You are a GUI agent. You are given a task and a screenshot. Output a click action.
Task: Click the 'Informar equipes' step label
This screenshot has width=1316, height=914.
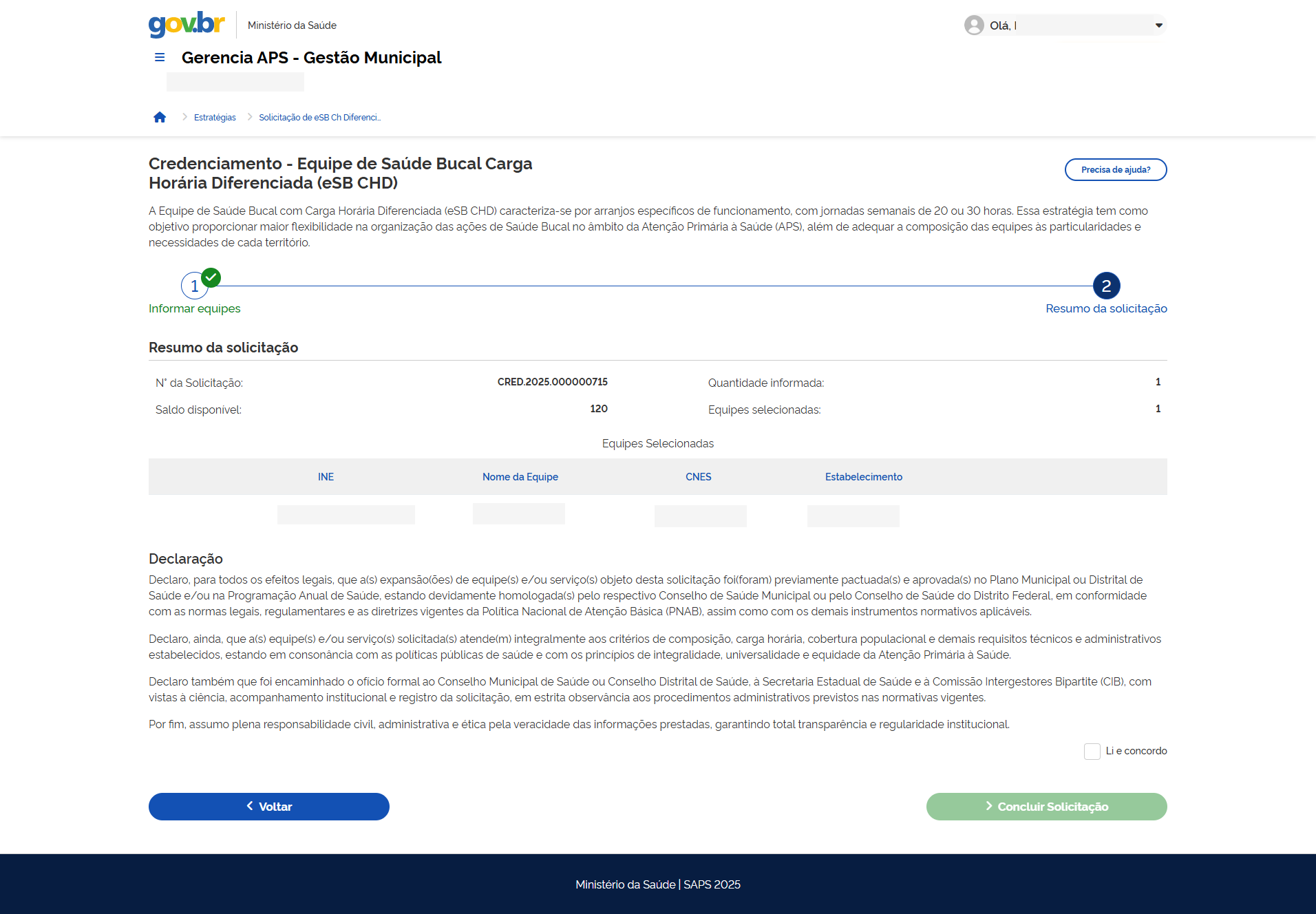click(194, 309)
